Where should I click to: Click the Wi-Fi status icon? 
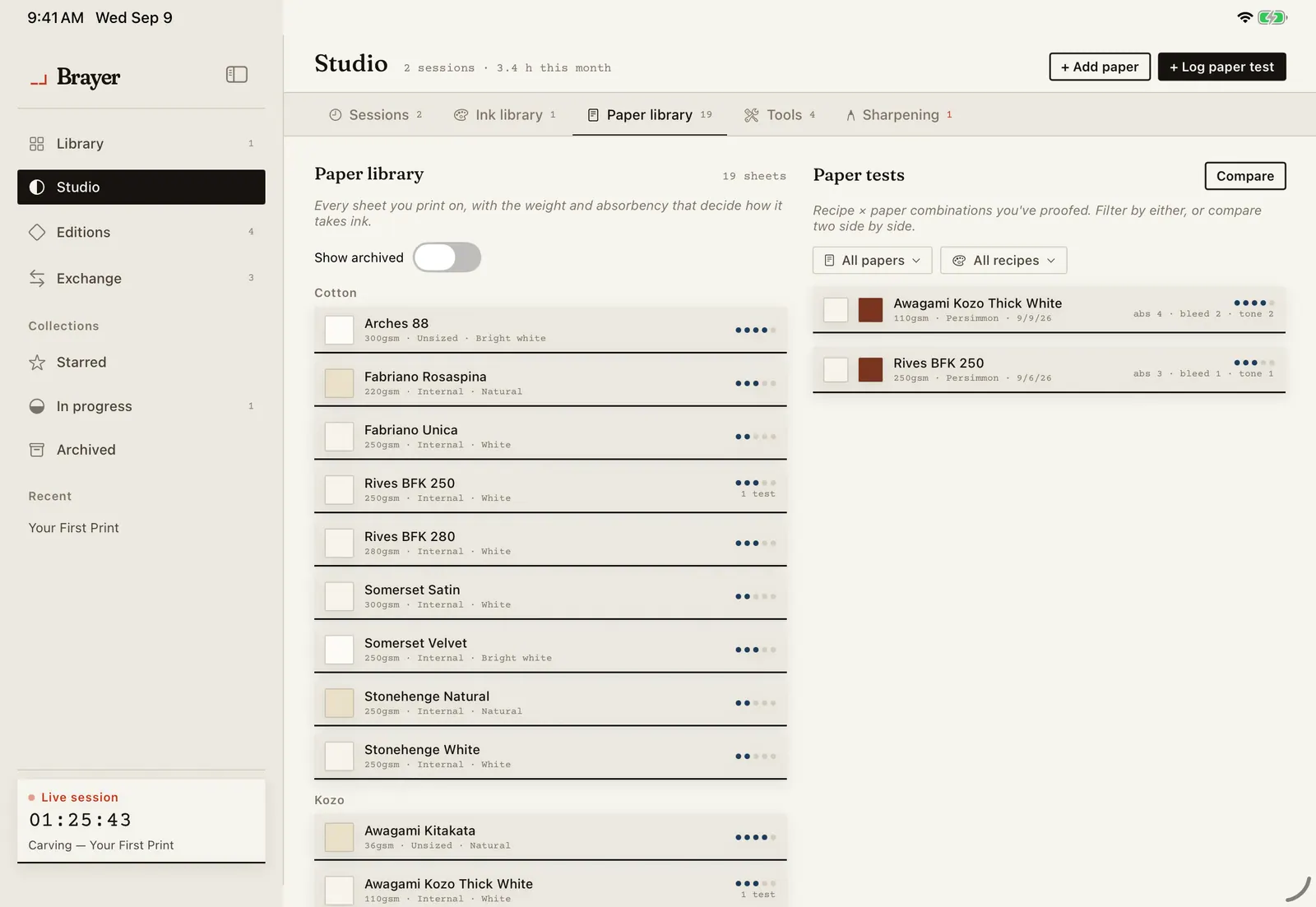pos(1245,17)
